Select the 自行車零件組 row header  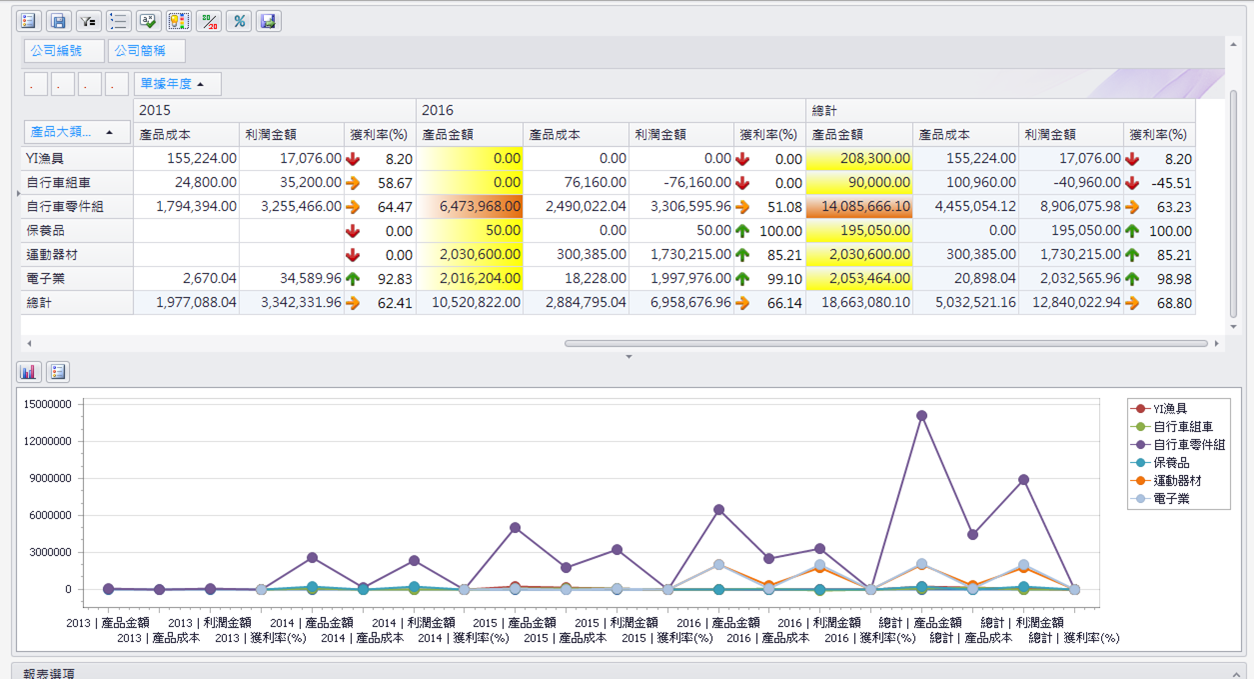(77, 206)
